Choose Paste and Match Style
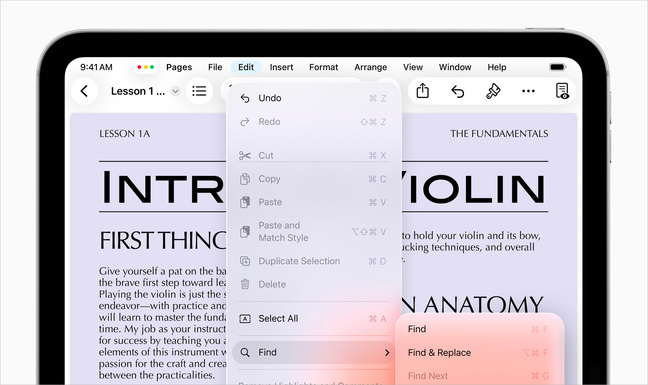Image resolution: width=648 pixels, height=385 pixels. pyautogui.click(x=313, y=231)
